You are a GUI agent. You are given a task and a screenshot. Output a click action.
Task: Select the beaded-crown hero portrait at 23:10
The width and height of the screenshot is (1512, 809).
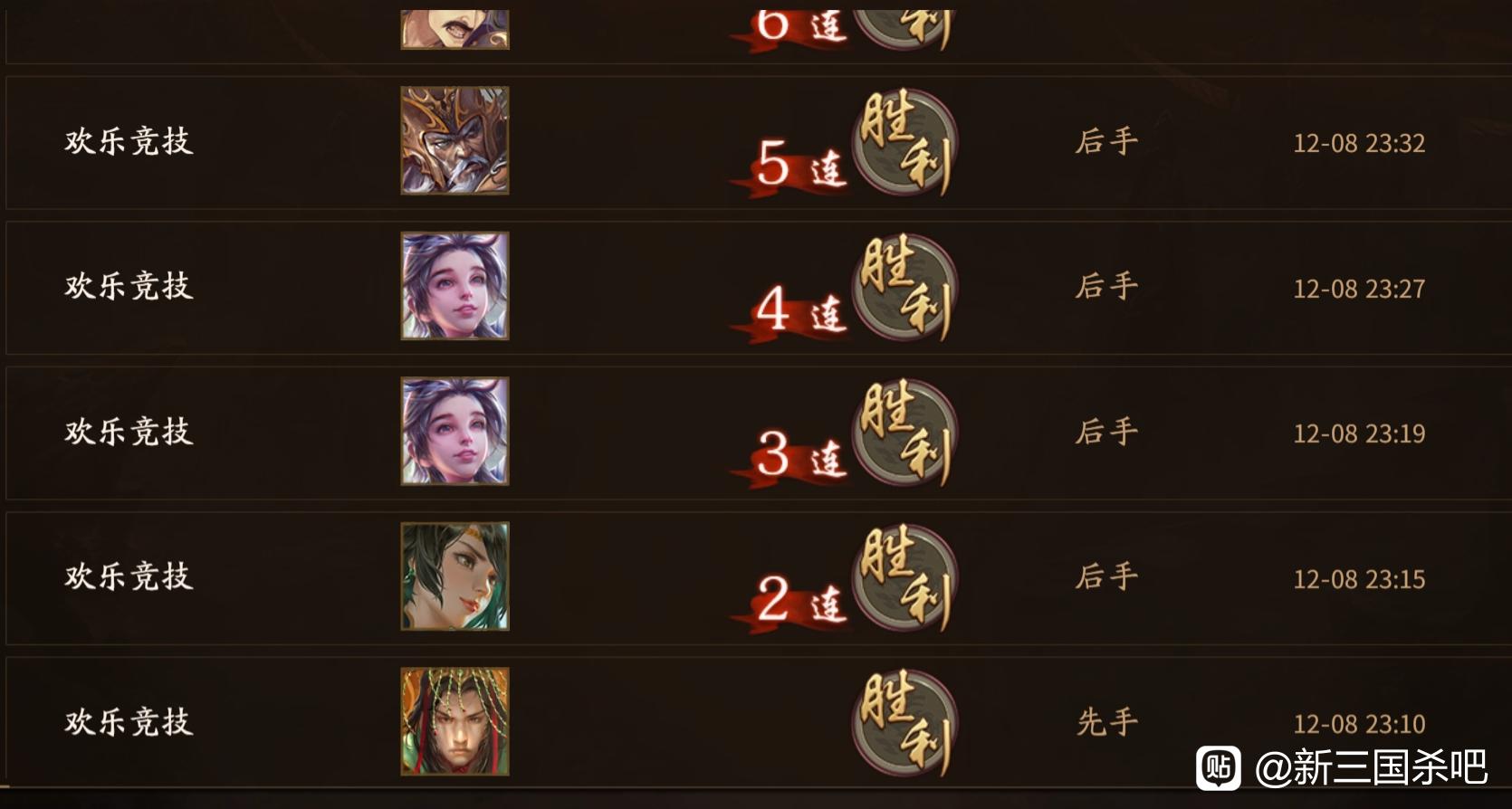point(455,721)
